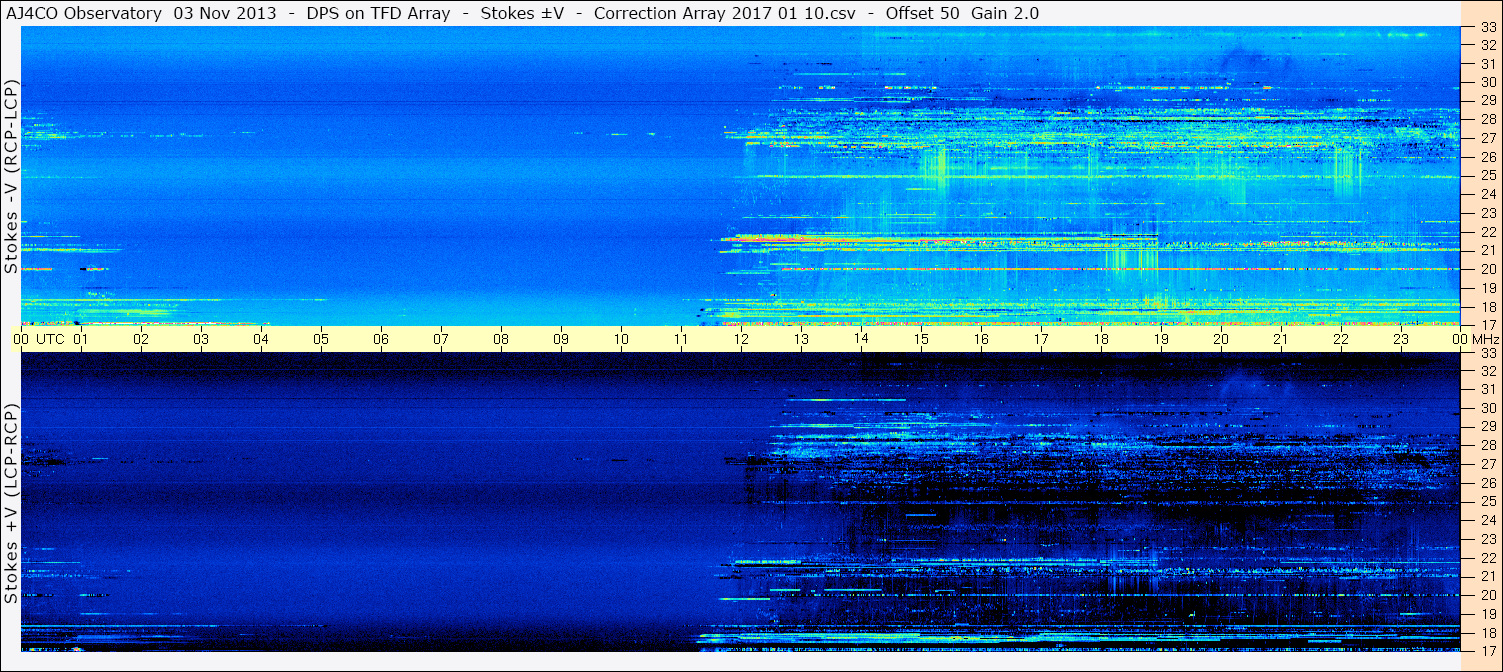Click the 'Gain 2.0' value in the header
The height and width of the screenshot is (672, 1503).
(x=1005, y=13)
